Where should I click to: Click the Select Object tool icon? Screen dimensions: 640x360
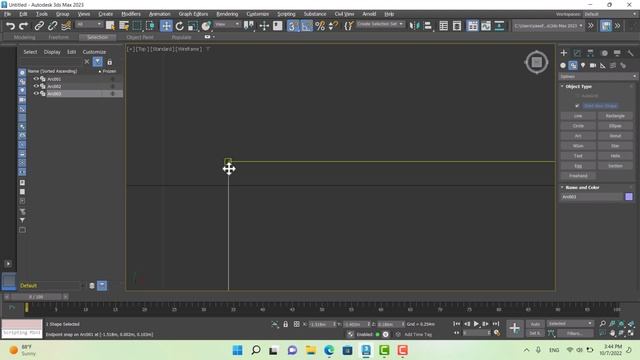(x=110, y=26)
